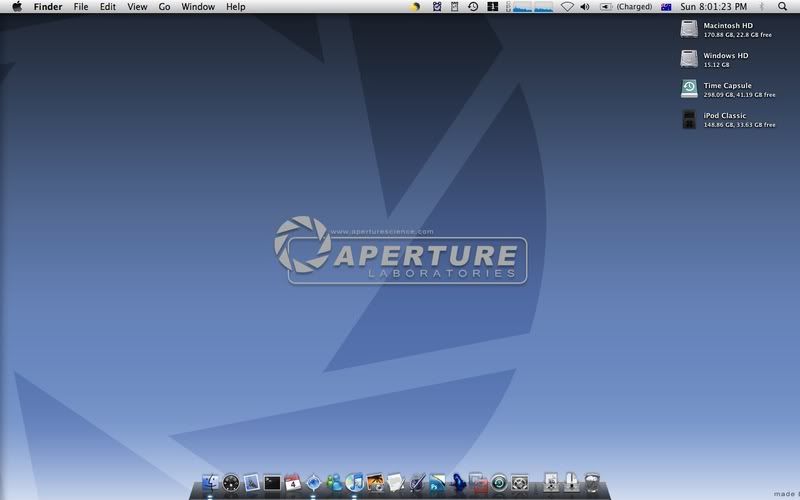Click the Macintosh HD drive label text

click(x=728, y=26)
